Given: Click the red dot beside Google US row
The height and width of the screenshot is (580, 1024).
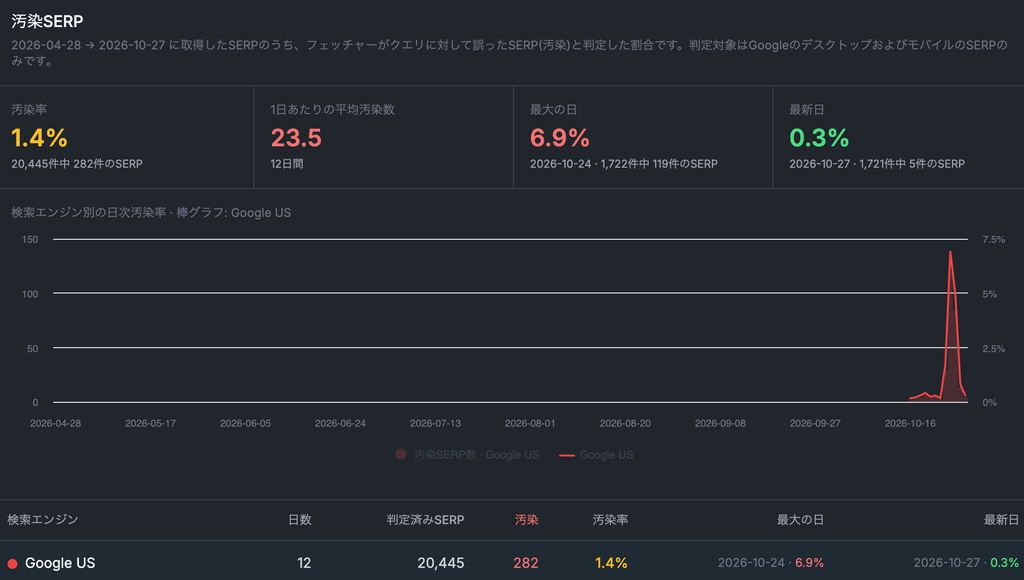Looking at the screenshot, I should coord(12,563).
